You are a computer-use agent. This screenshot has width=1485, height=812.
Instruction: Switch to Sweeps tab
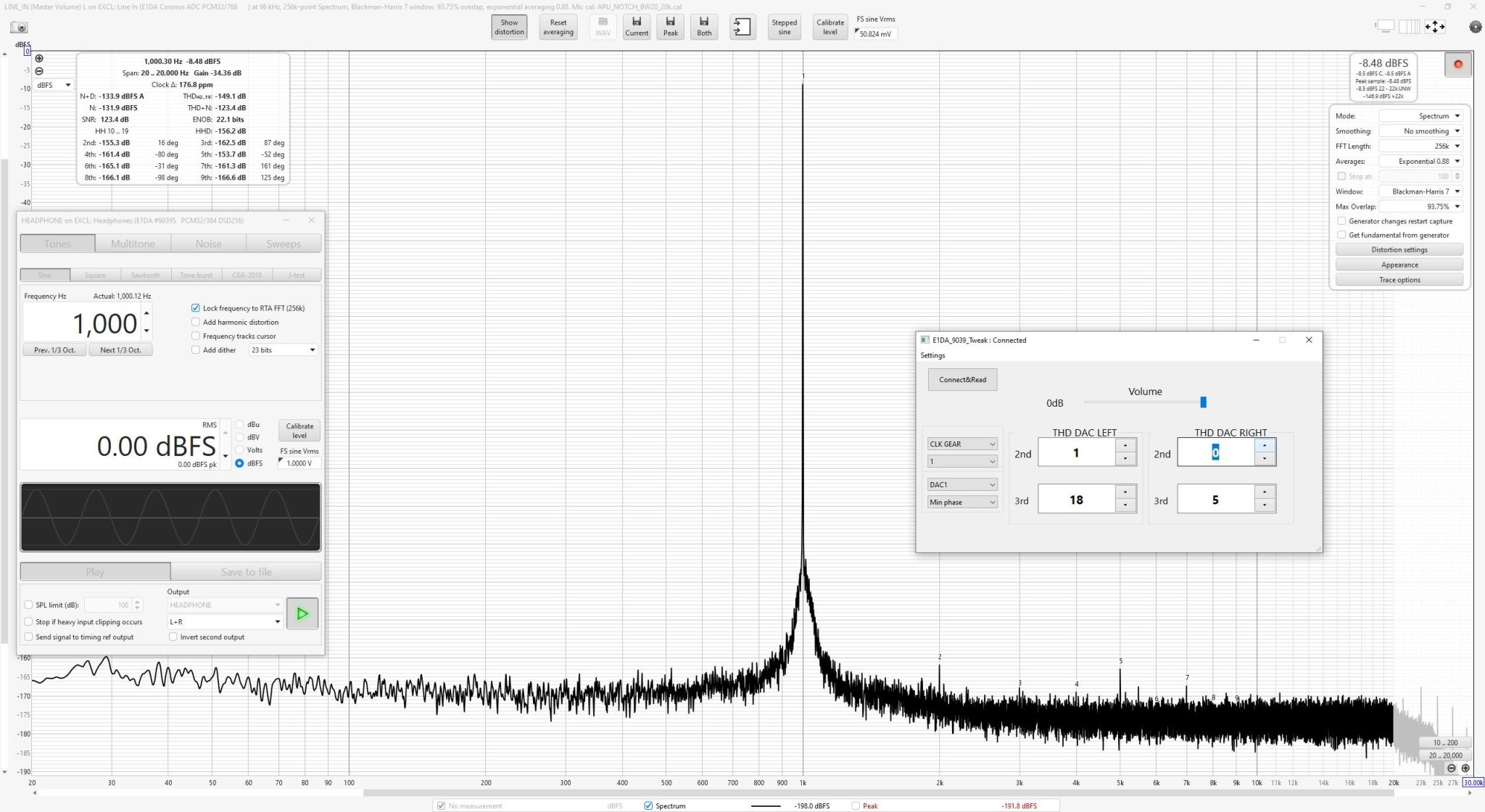284,244
